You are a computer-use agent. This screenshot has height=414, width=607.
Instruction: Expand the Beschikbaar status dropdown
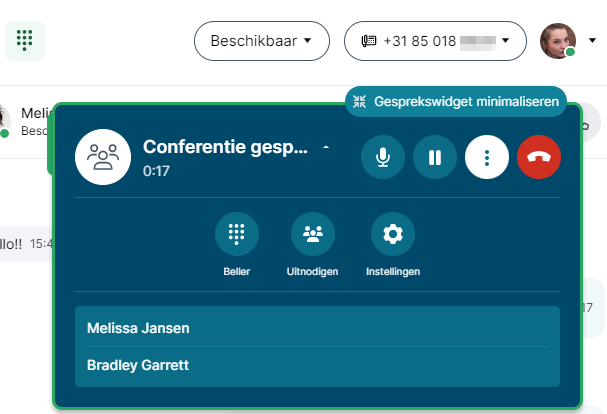click(x=261, y=41)
